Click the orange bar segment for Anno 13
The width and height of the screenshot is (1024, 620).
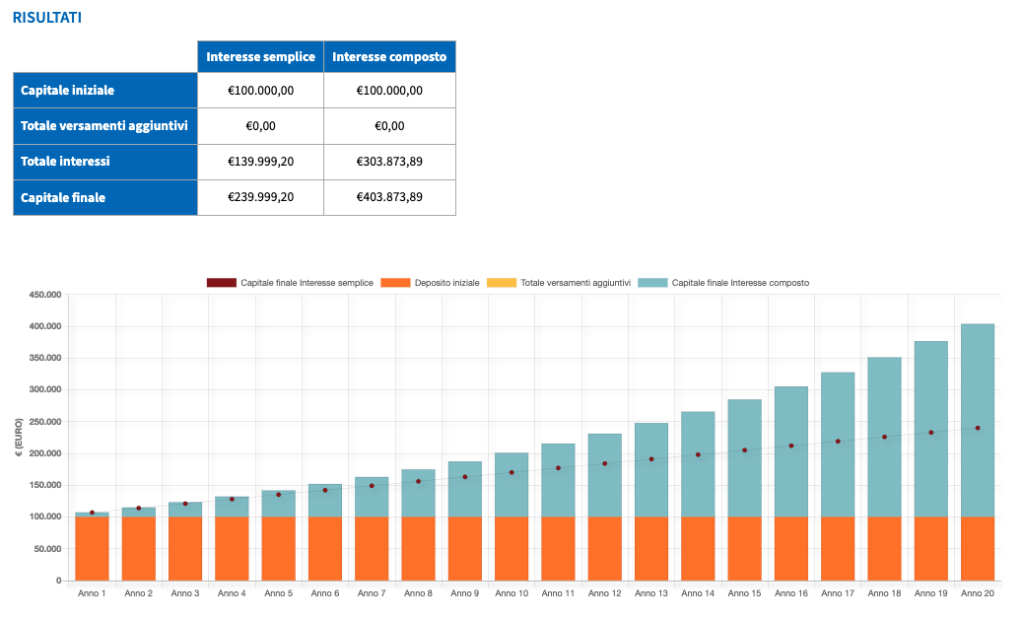tap(651, 548)
